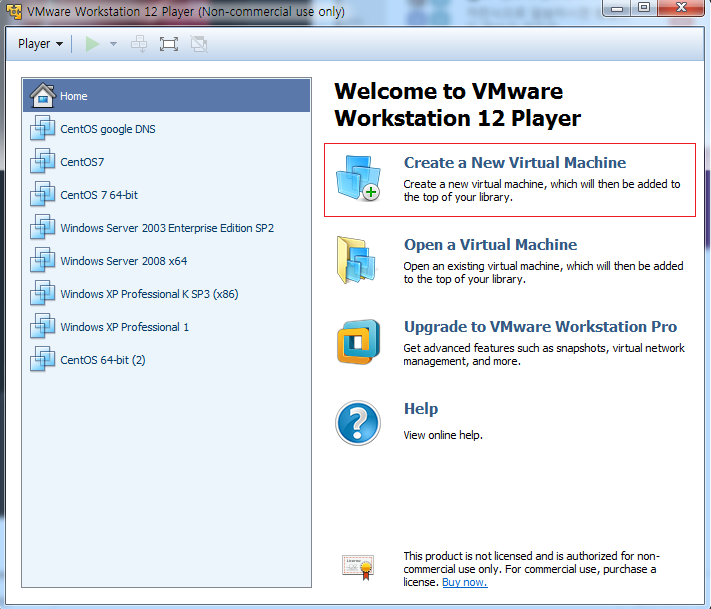This screenshot has width=711, height=609.
Task: Select Home in the library list
Action: pyautogui.click(x=166, y=96)
